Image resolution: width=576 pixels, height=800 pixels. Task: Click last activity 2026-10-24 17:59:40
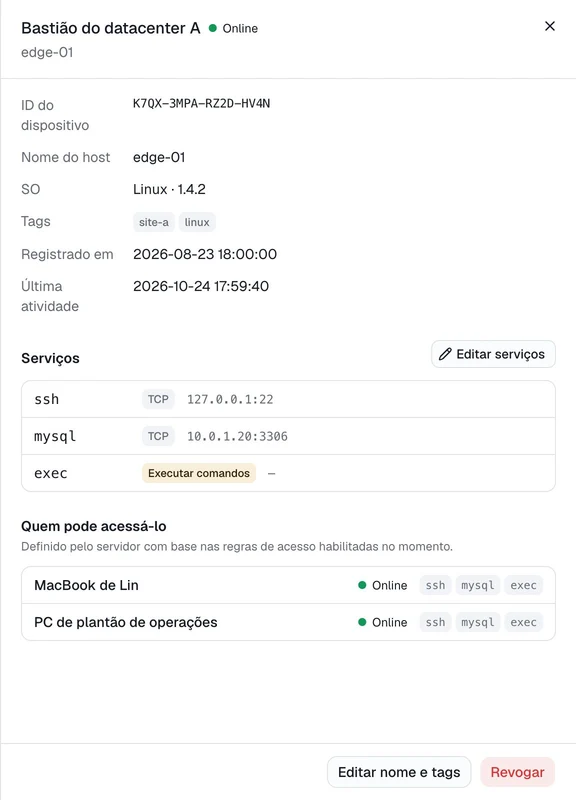pos(201,286)
